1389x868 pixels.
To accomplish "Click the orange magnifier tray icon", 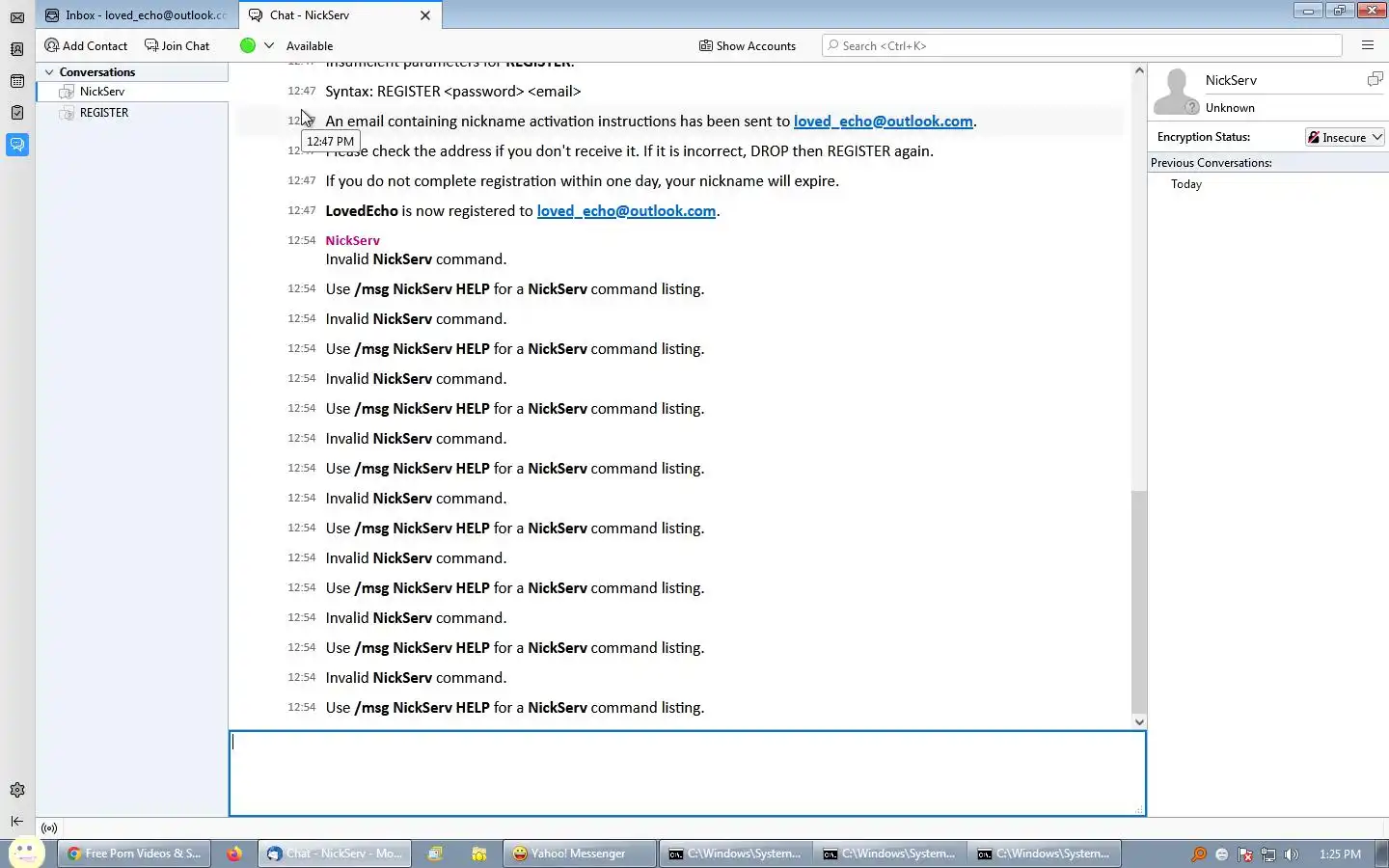I will coord(1199,854).
